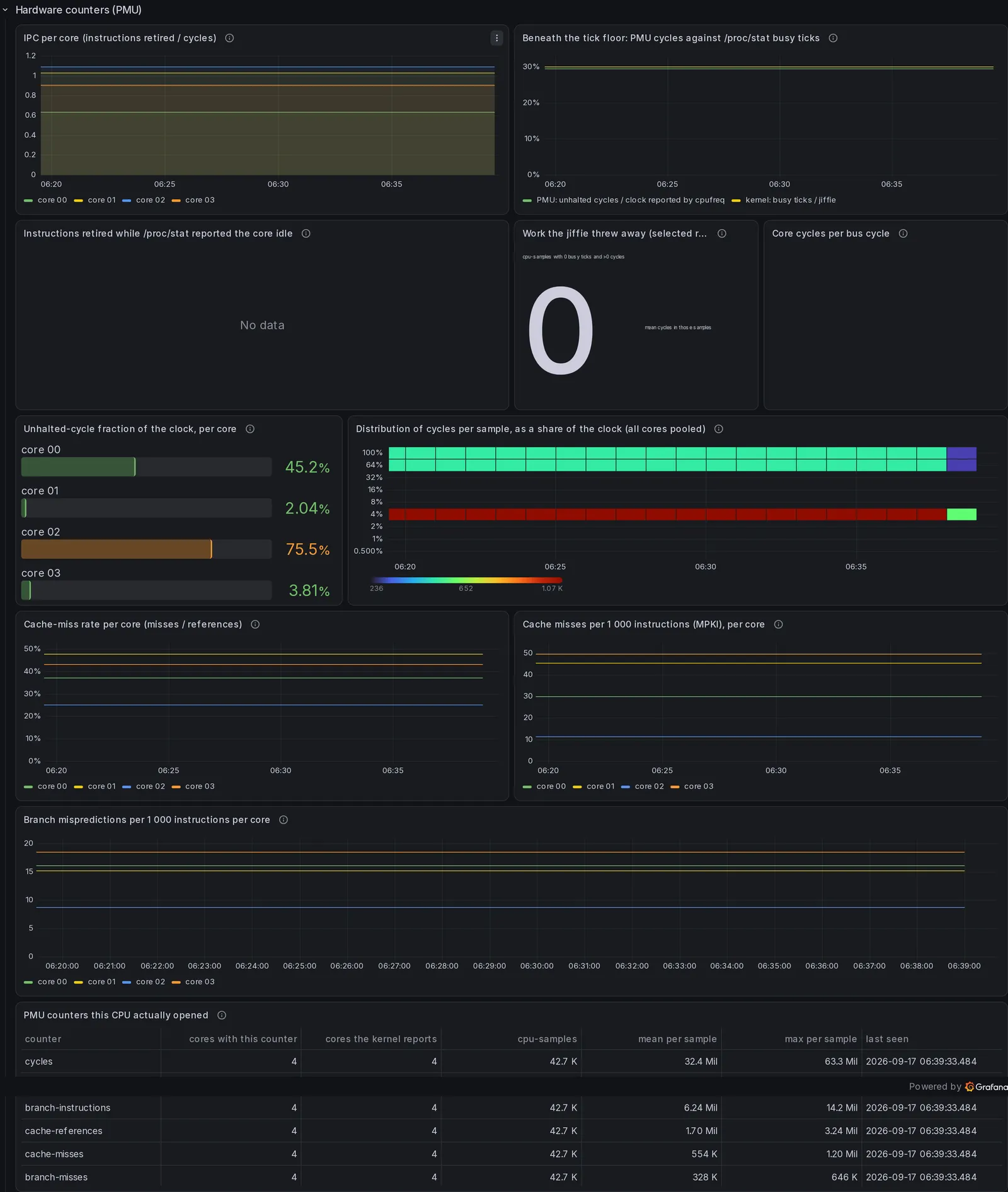Show info for Beneath the tick floor panel
The image size is (1008, 1192).
[x=833, y=38]
